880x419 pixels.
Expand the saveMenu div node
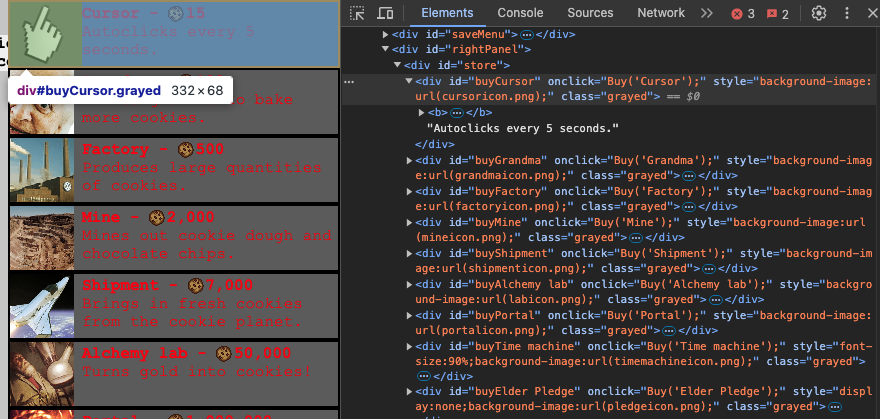[x=386, y=34]
